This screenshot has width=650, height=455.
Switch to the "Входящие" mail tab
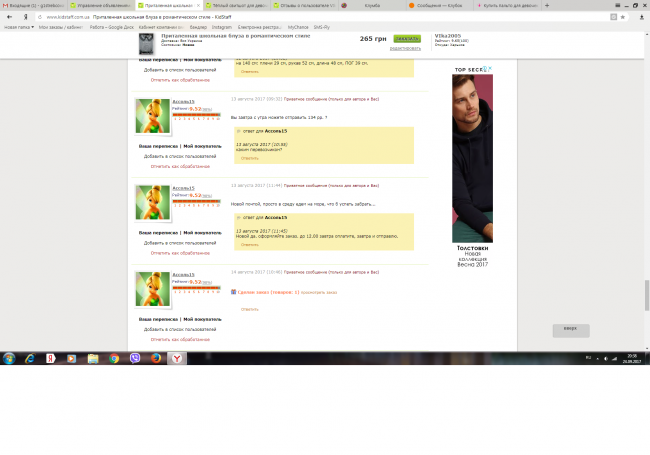(35, 6)
